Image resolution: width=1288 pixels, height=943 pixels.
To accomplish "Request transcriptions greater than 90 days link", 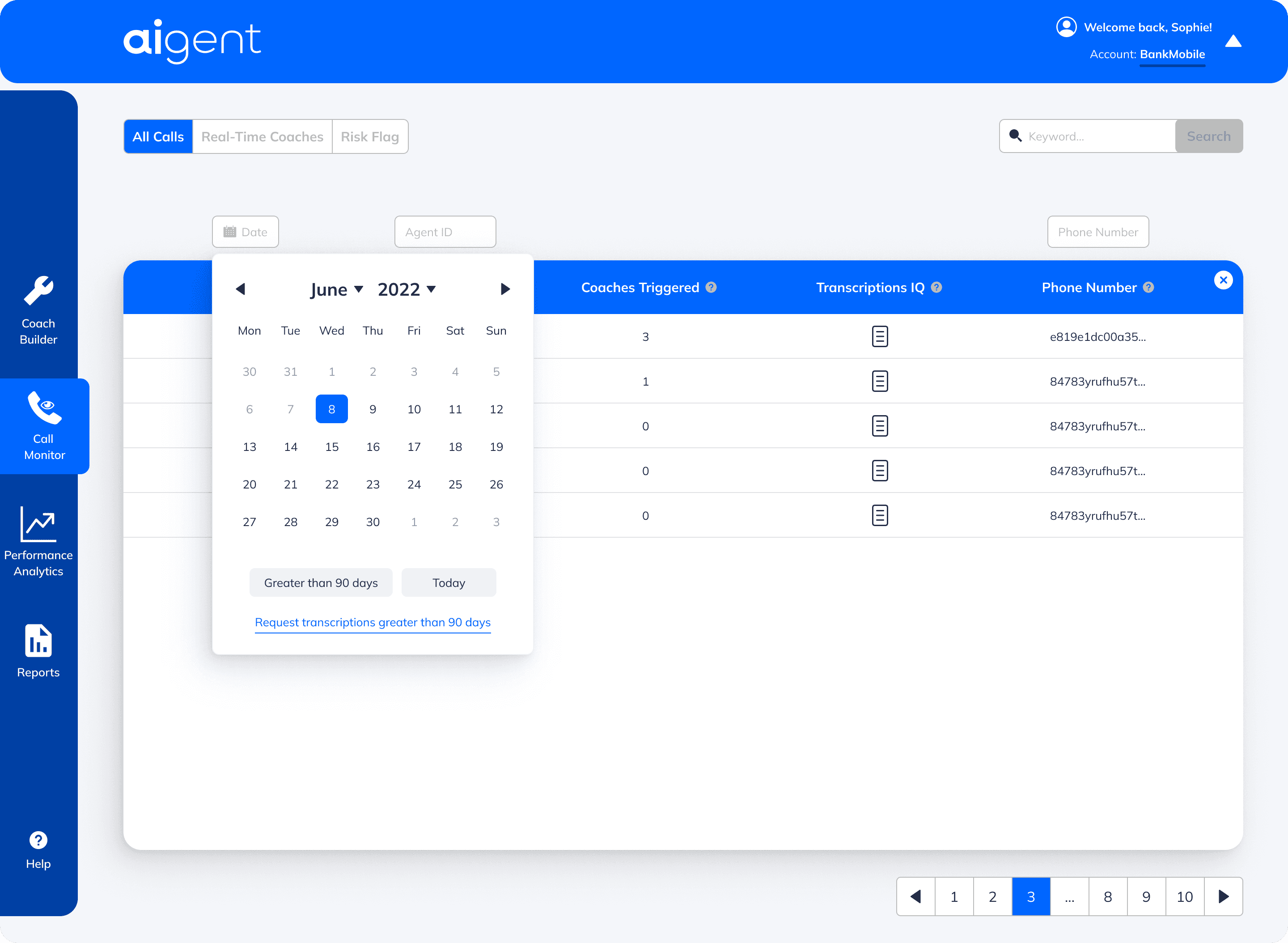I will pyautogui.click(x=373, y=622).
